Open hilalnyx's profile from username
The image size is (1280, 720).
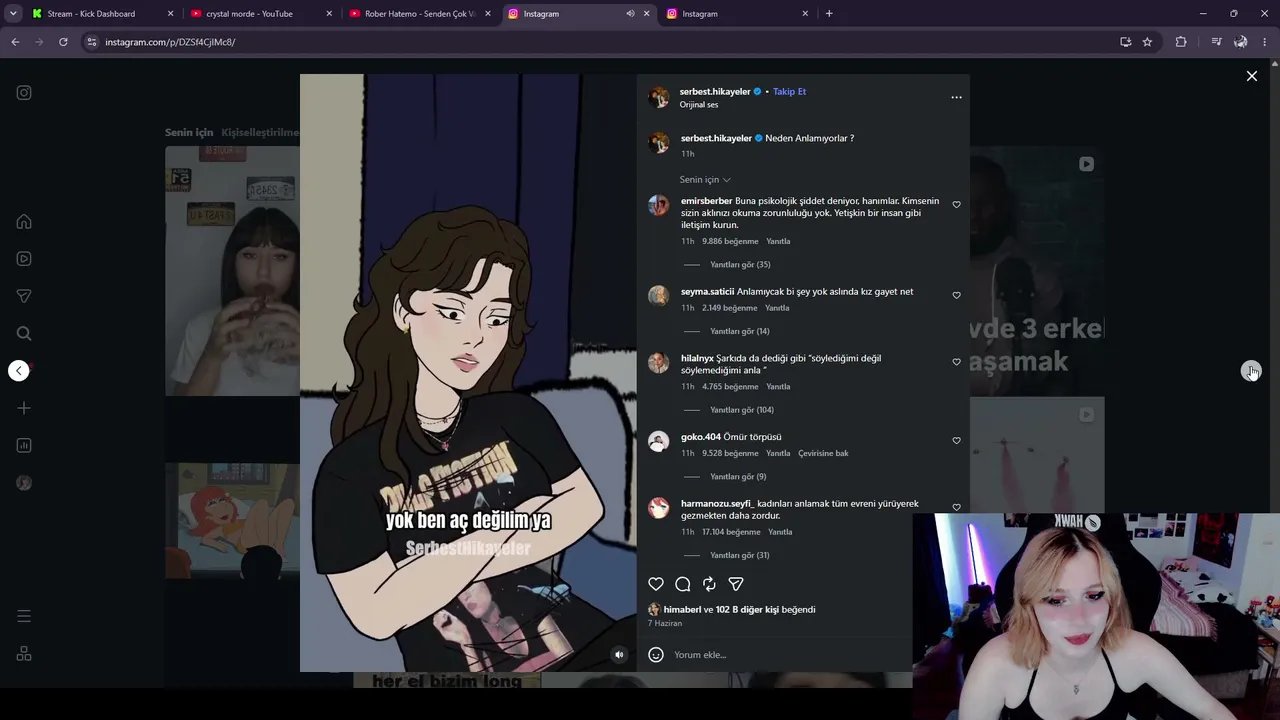[697, 359]
